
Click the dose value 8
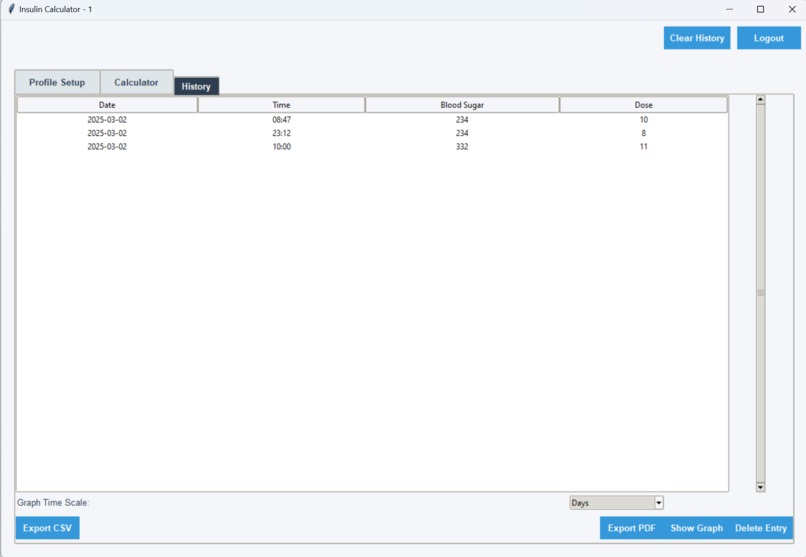tap(644, 133)
